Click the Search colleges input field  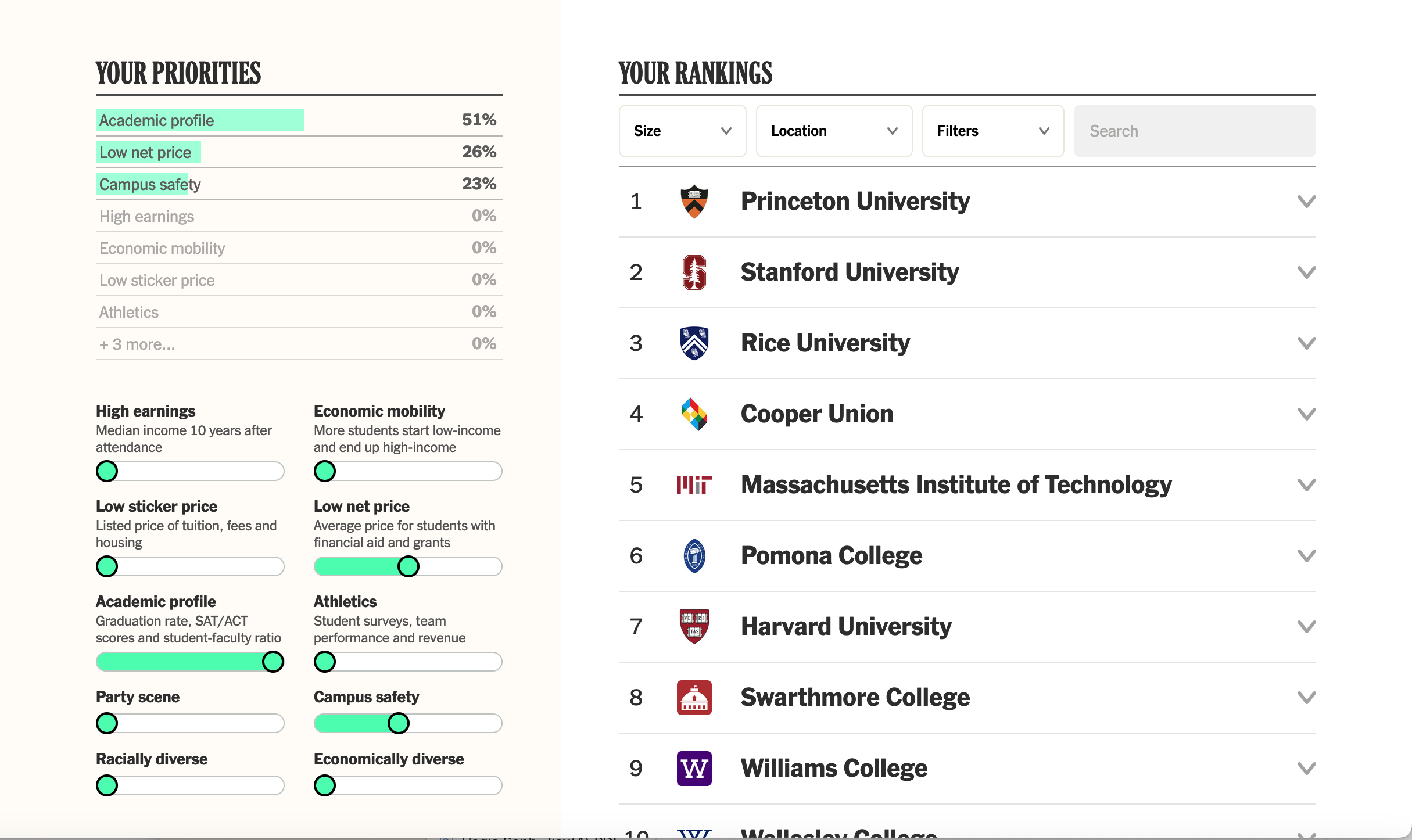(x=1194, y=131)
